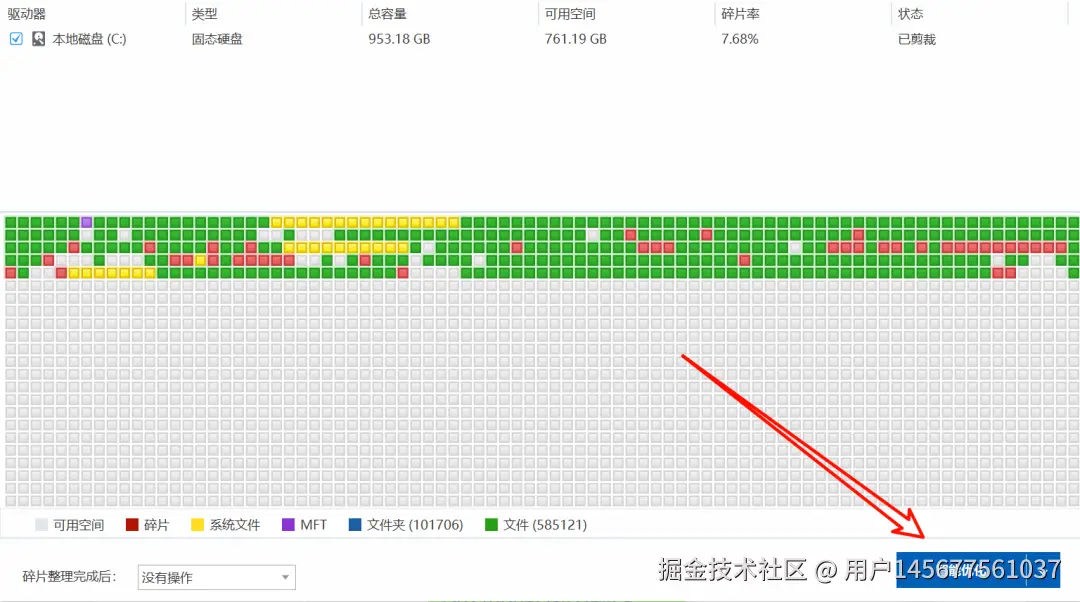
Task: Click the 类型 column header
Action: [x=204, y=13]
